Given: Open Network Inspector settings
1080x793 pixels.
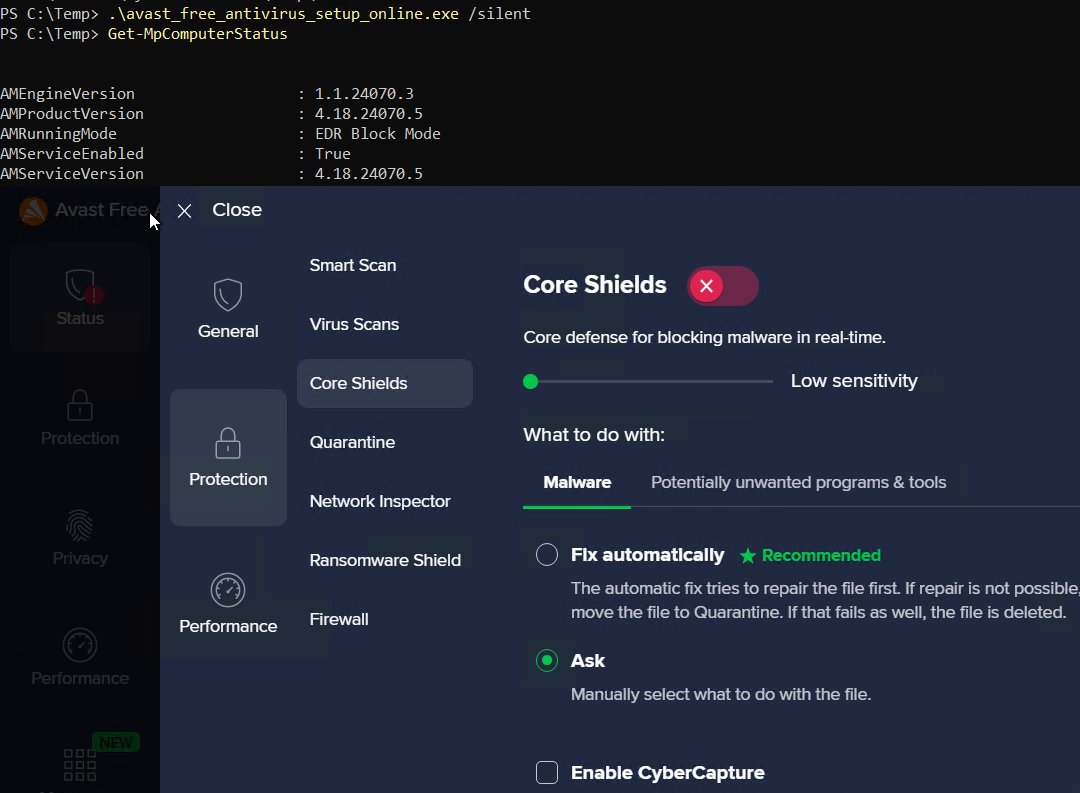Looking at the screenshot, I should pyautogui.click(x=380, y=501).
